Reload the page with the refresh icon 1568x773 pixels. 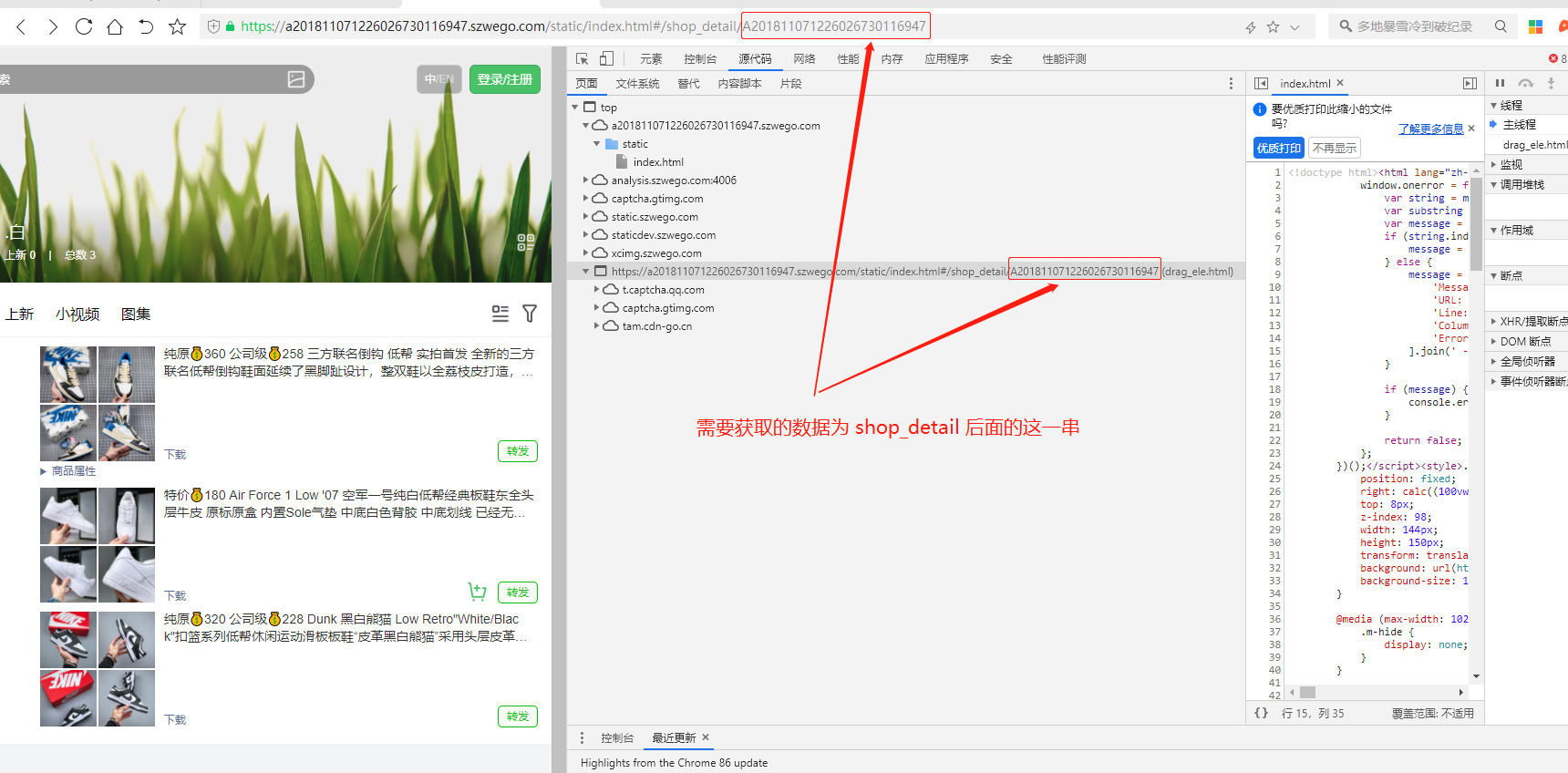pos(84,26)
